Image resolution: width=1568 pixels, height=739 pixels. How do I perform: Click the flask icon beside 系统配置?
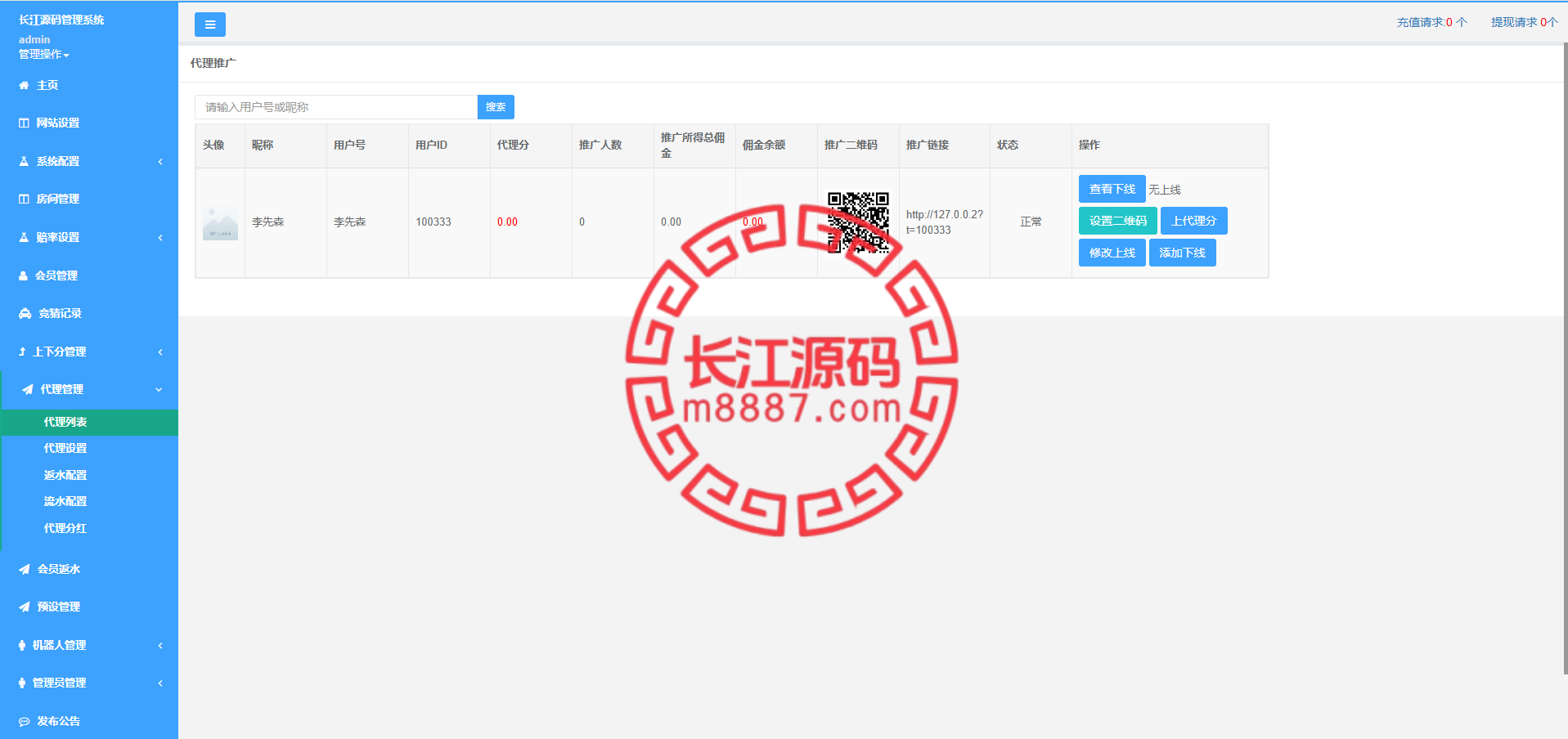point(24,161)
